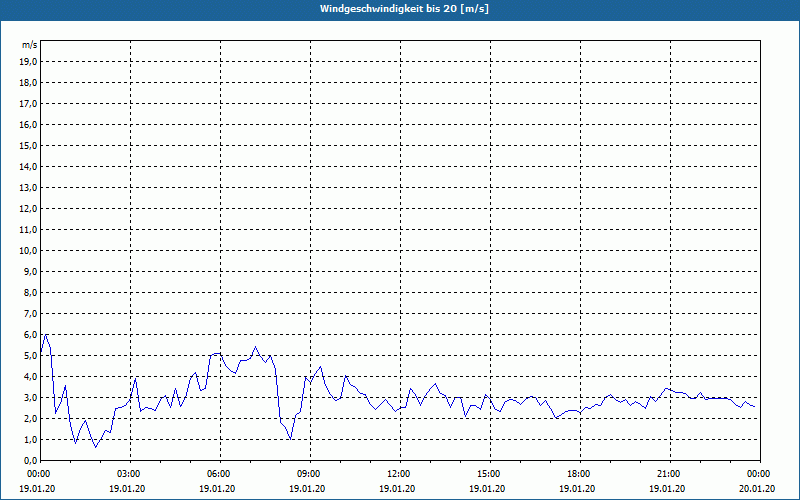Click the 19,0 y-axis value
Image resolution: width=800 pixels, height=500 pixels.
click(x=28, y=62)
